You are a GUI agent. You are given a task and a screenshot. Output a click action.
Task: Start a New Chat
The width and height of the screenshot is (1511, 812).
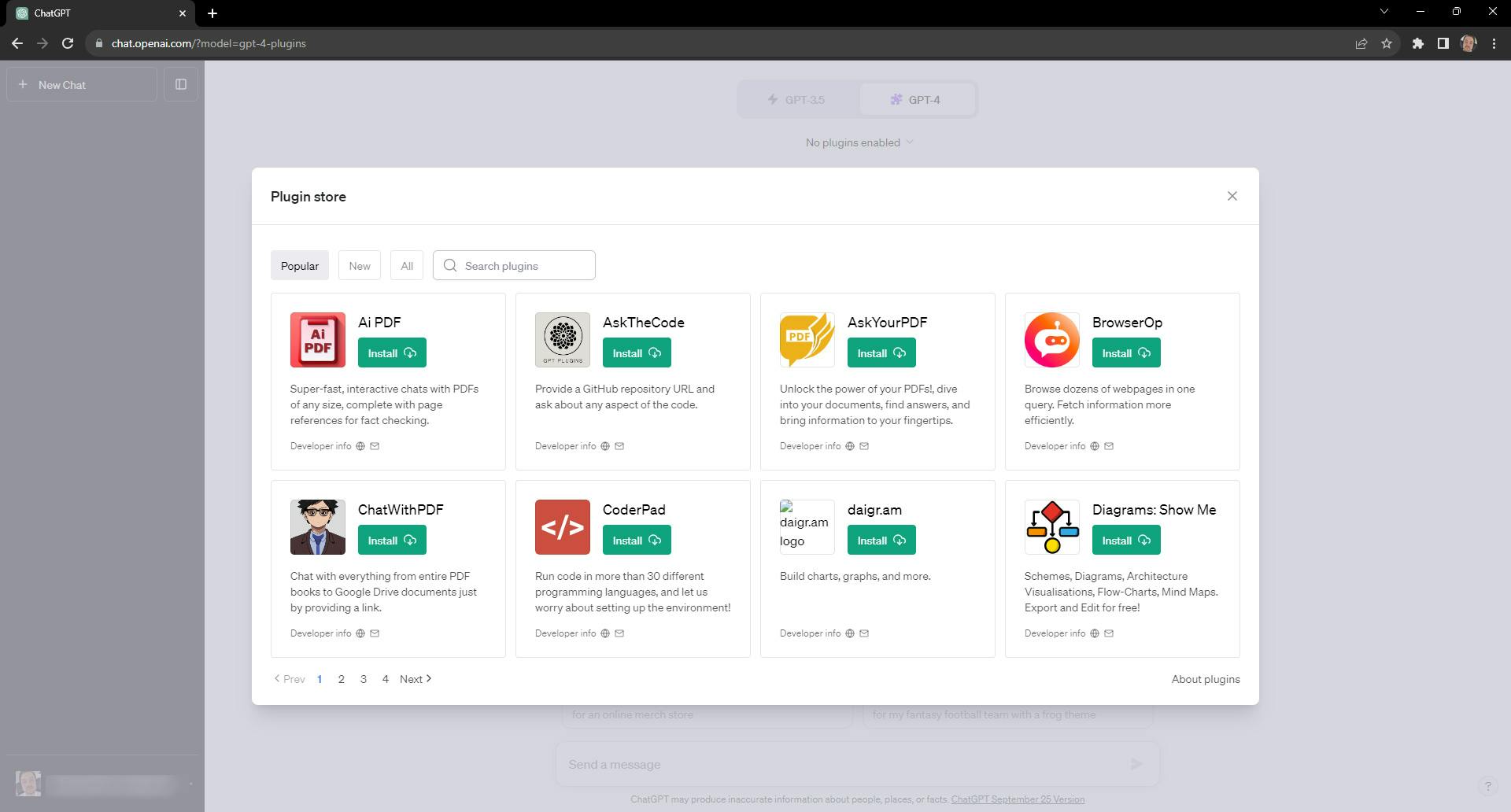coord(82,84)
